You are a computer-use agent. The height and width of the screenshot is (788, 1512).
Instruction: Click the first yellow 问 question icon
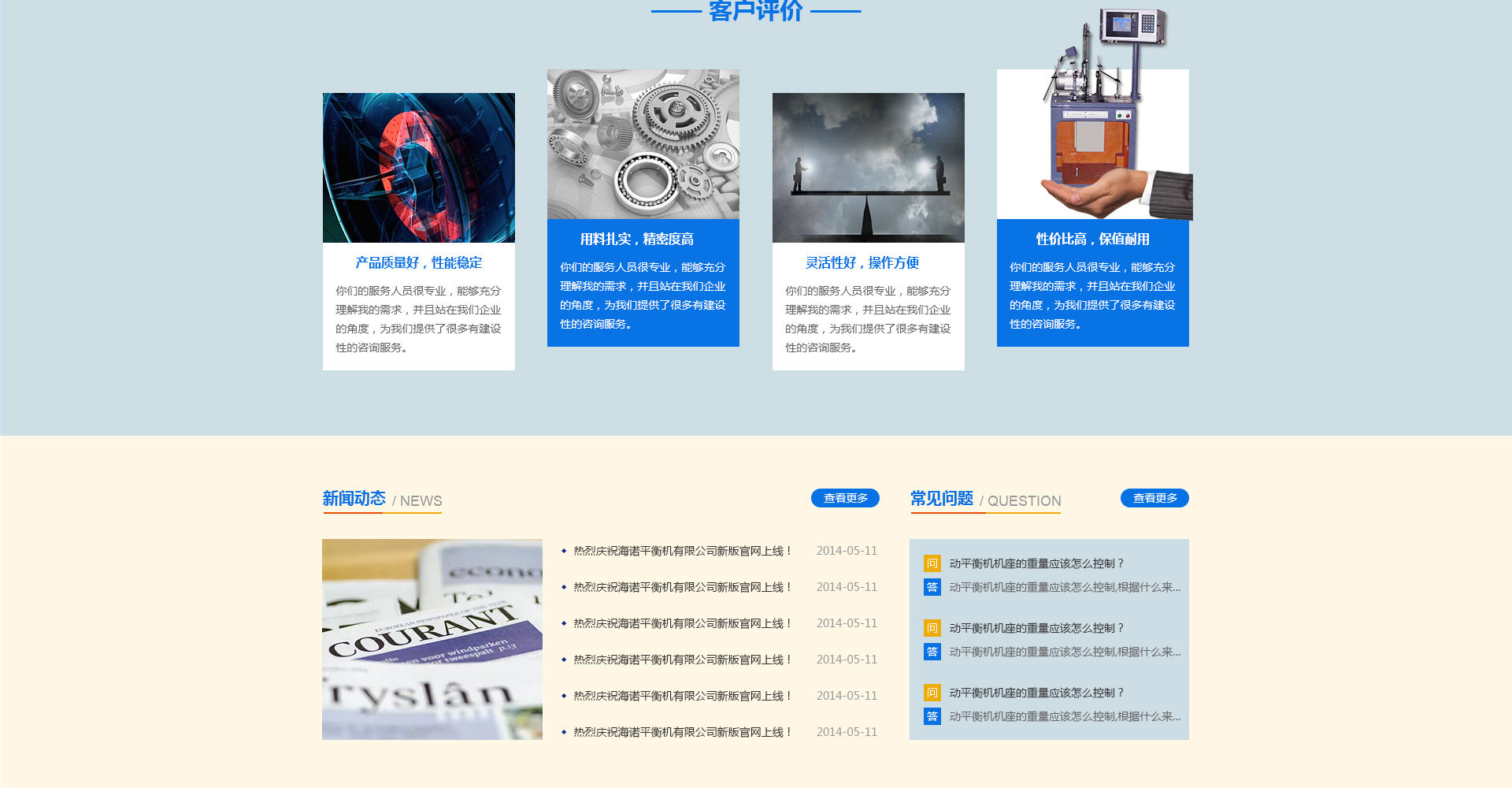(x=932, y=563)
